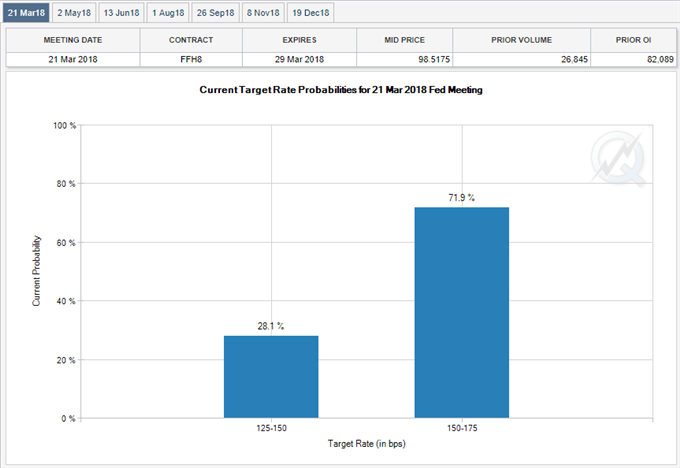Screen dimensions: 680x468
Task: Select the 21 Mar18 meeting tab
Action: tap(26, 13)
